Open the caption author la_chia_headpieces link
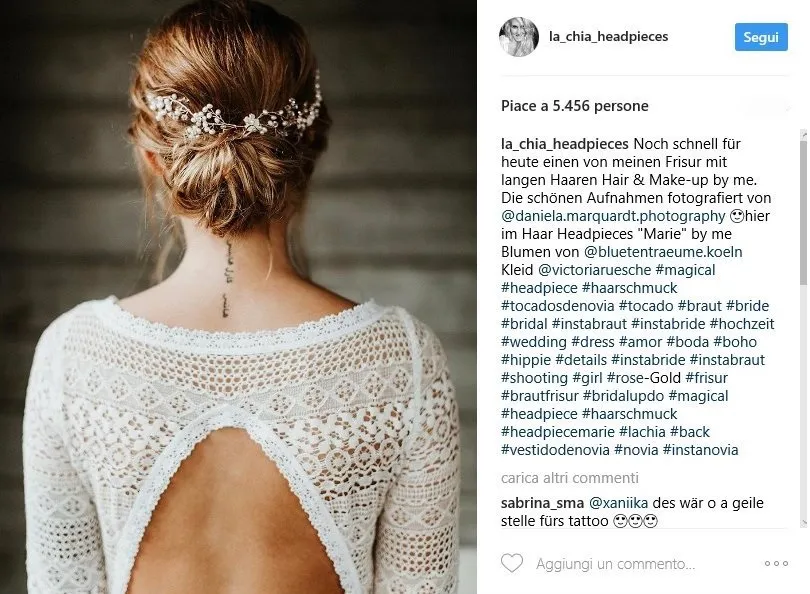 [565, 144]
